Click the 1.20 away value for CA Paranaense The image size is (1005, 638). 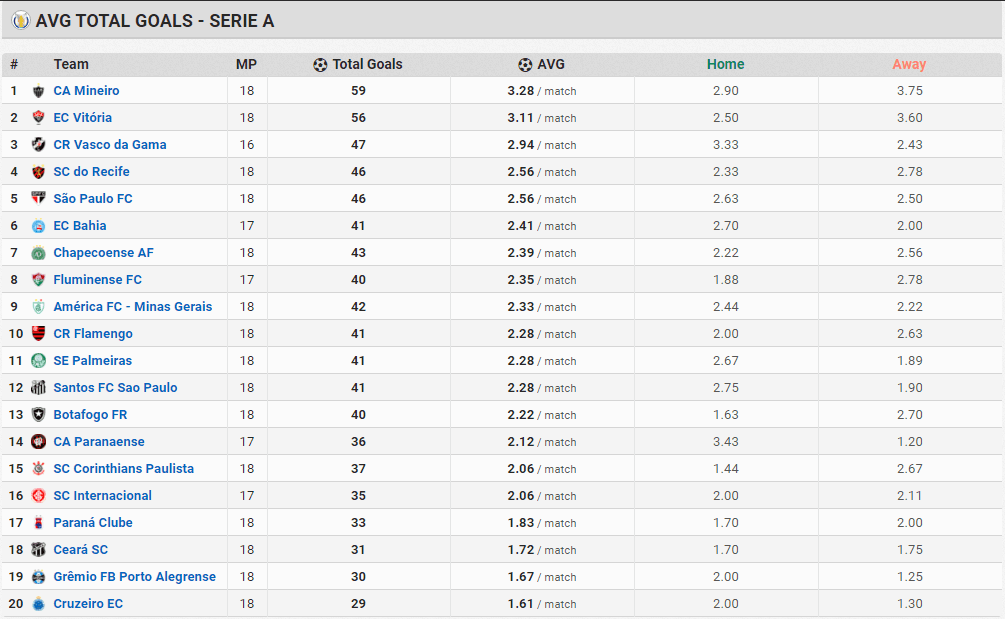pos(909,441)
